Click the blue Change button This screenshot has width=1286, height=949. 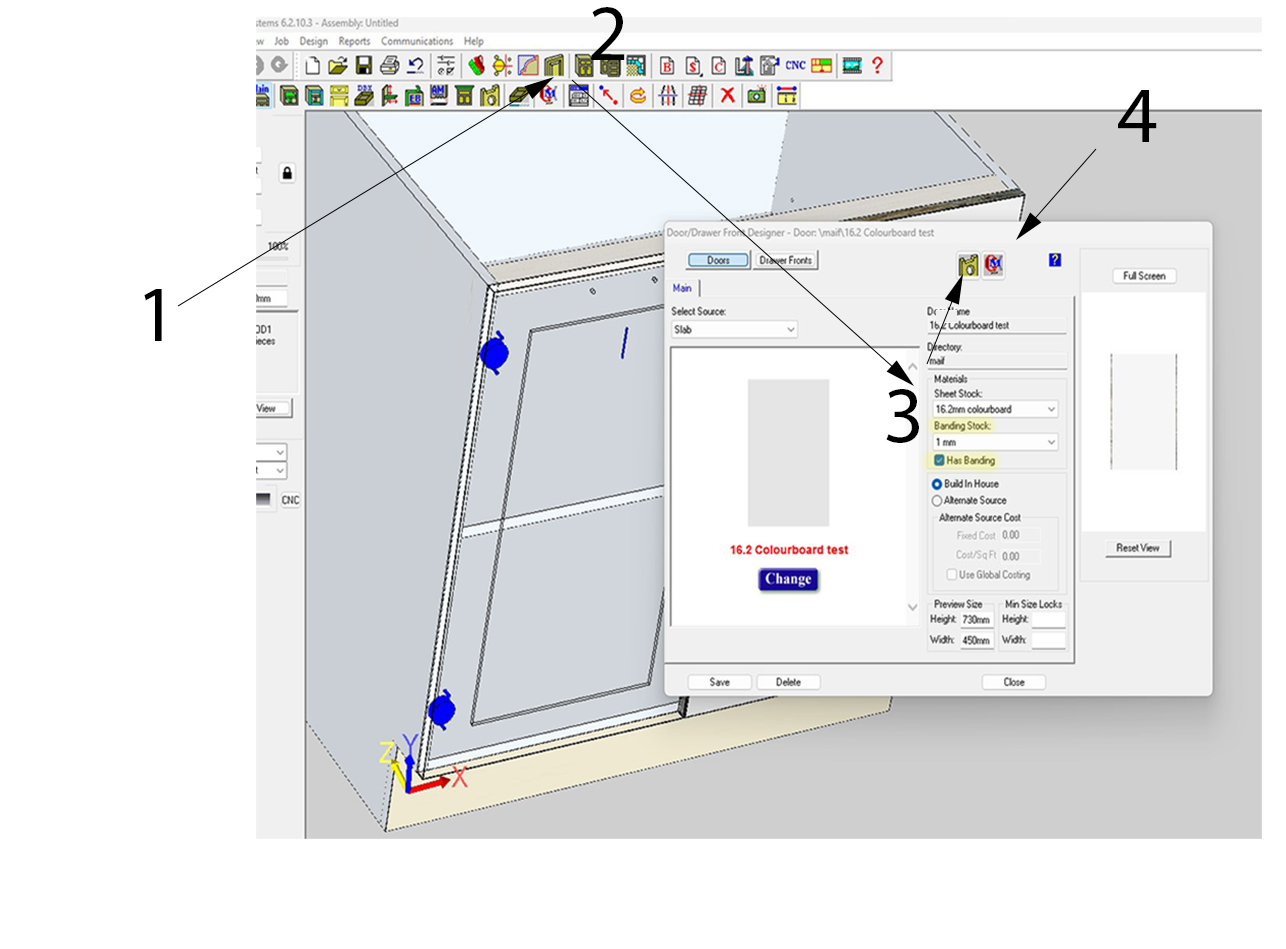coord(788,579)
